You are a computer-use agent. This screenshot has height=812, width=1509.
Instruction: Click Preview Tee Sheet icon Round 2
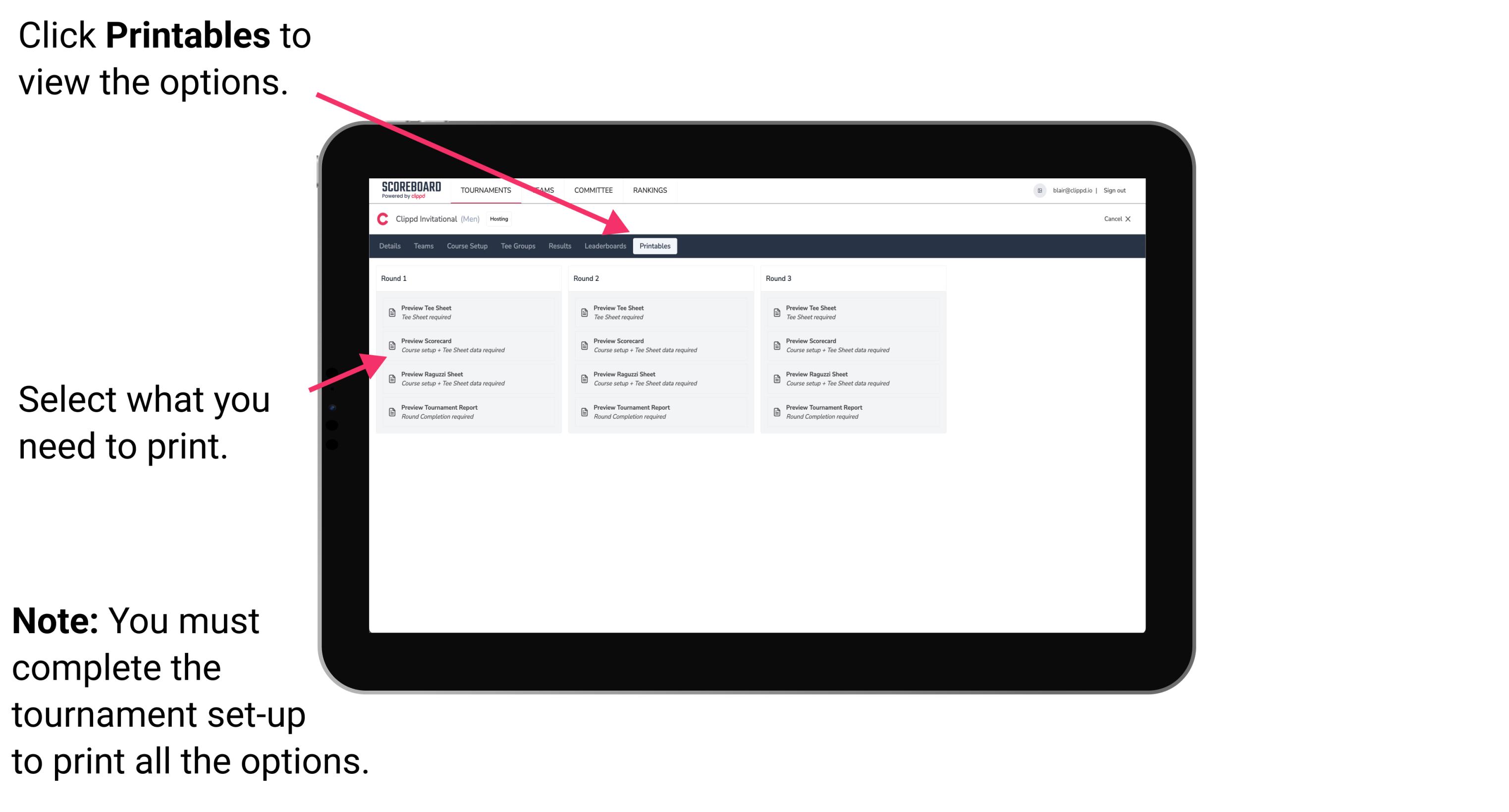tap(584, 312)
